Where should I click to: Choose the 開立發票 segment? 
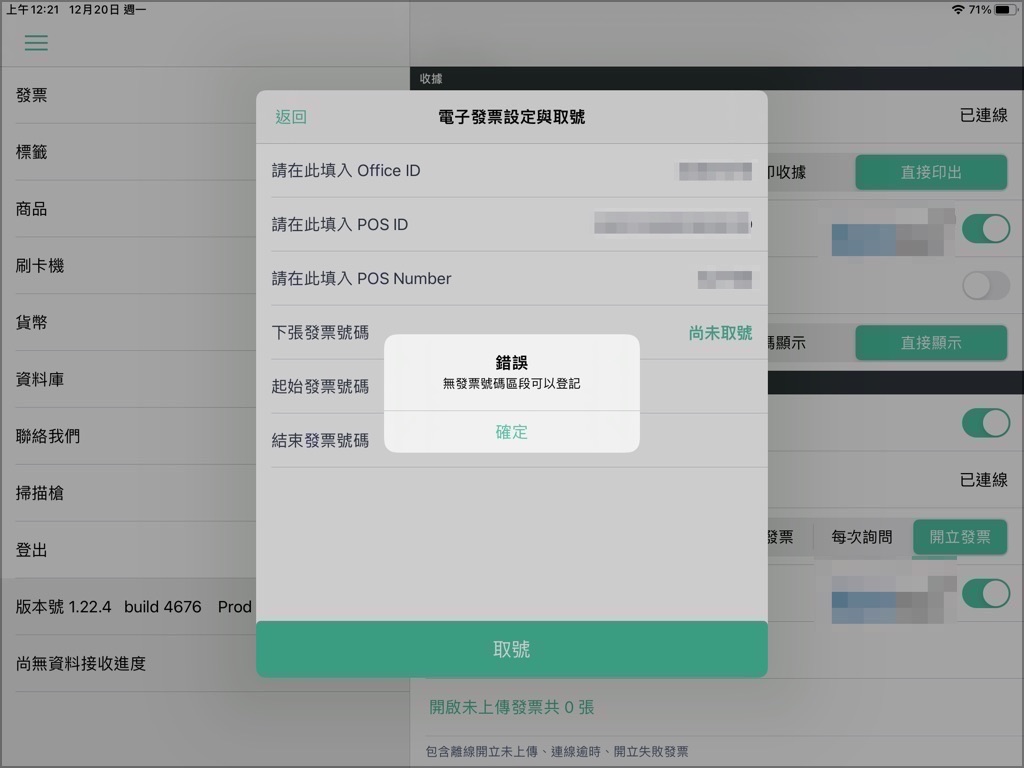click(x=959, y=537)
